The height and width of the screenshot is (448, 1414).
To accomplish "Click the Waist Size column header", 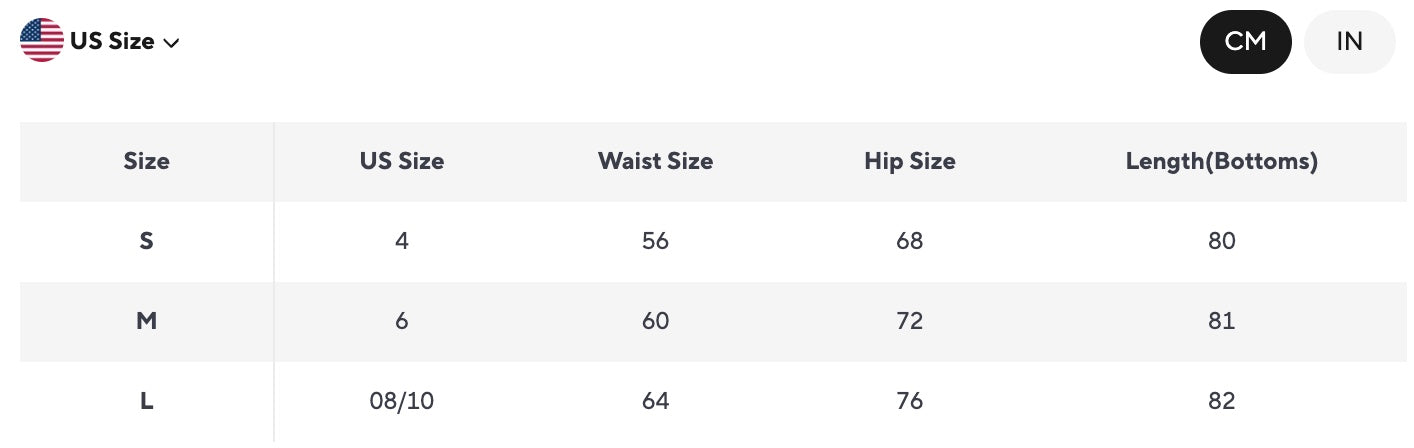I will [656, 161].
